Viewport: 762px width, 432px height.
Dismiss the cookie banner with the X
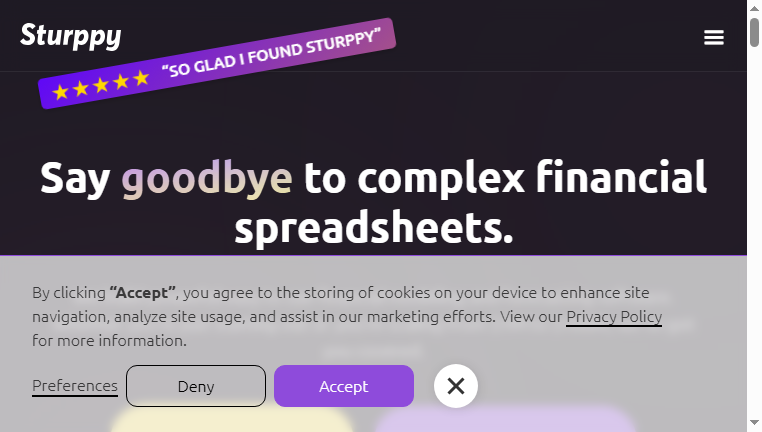[456, 386]
